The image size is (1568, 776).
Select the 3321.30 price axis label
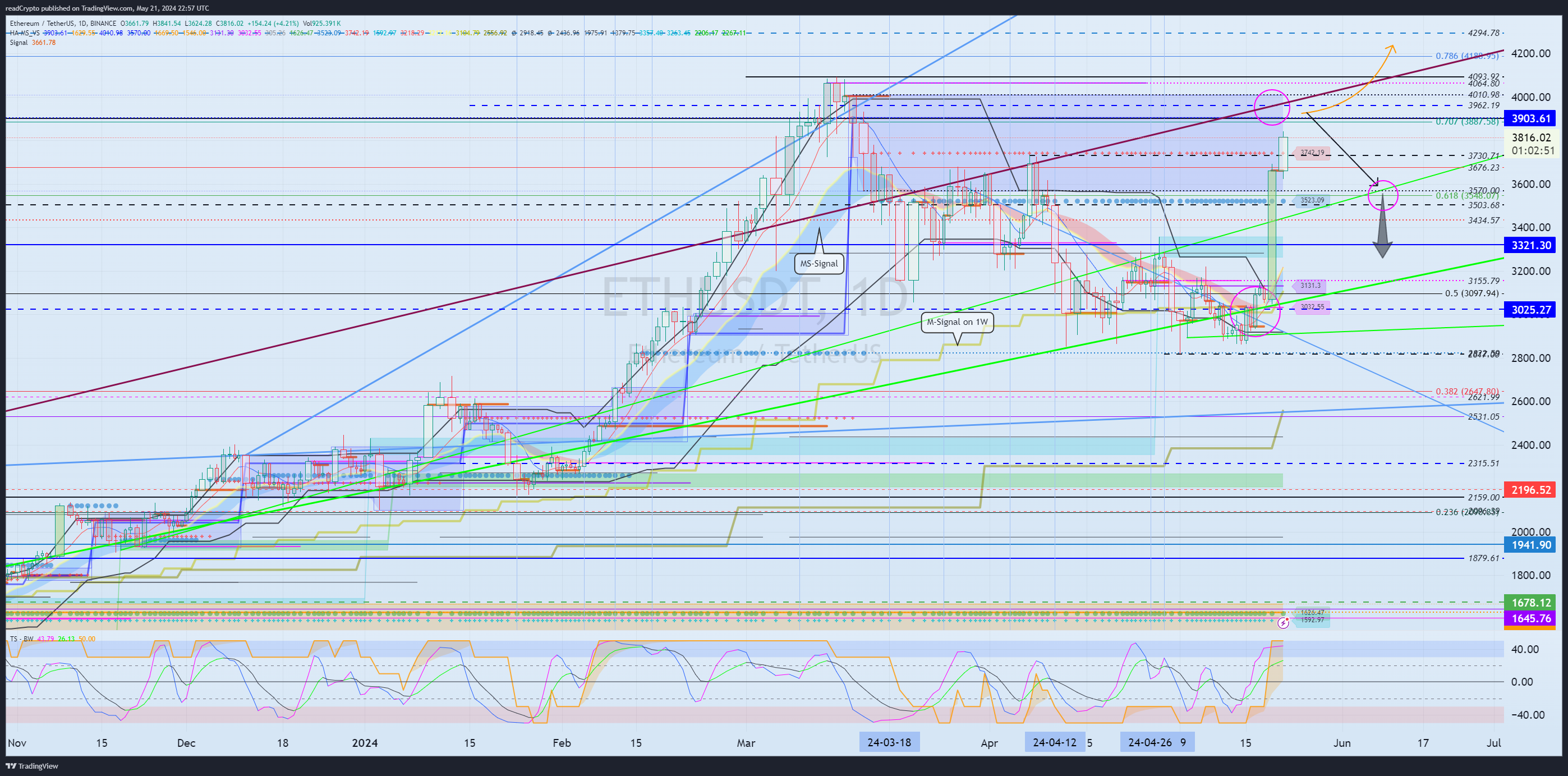click(1530, 245)
